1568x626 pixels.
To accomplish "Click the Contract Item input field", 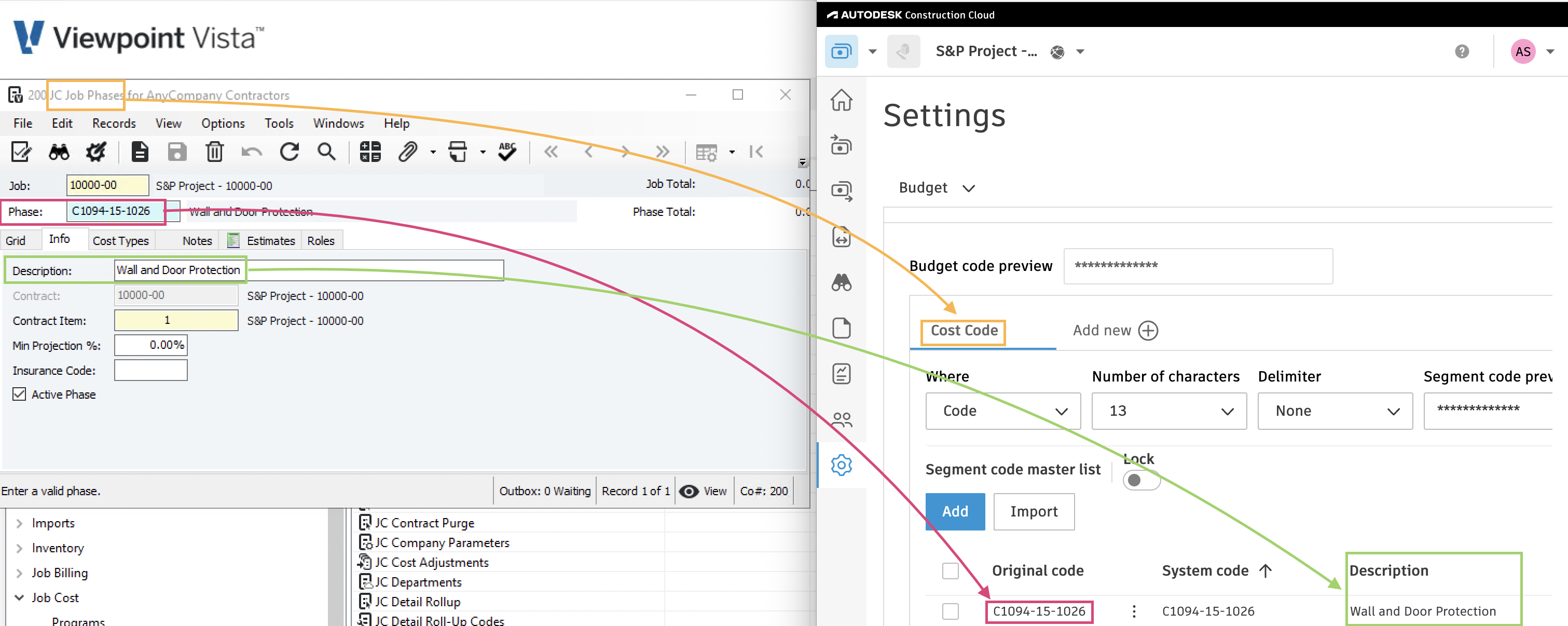I will click(x=176, y=320).
